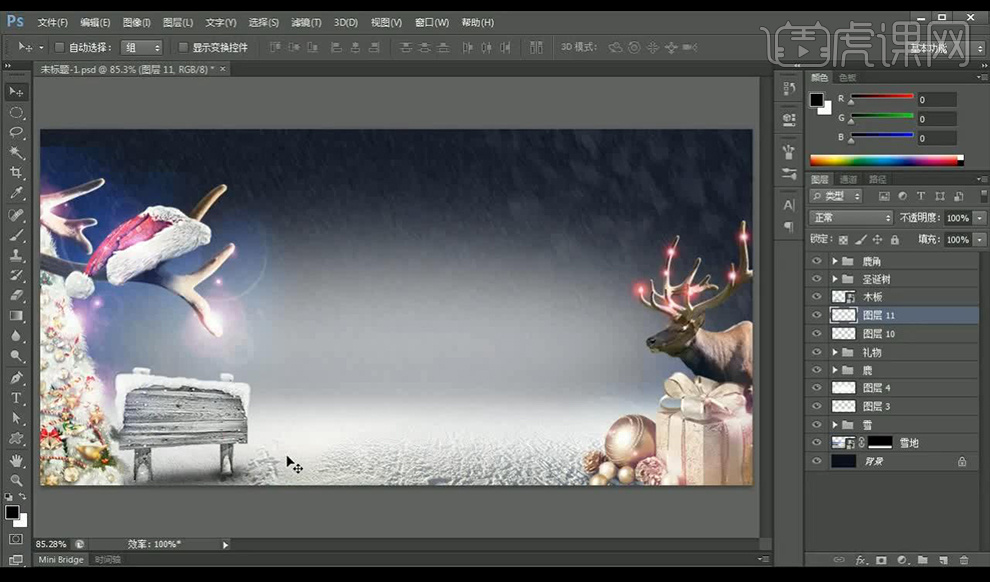Viewport: 990px width, 582px height.
Task: Select the Brush tool
Action: tap(16, 235)
